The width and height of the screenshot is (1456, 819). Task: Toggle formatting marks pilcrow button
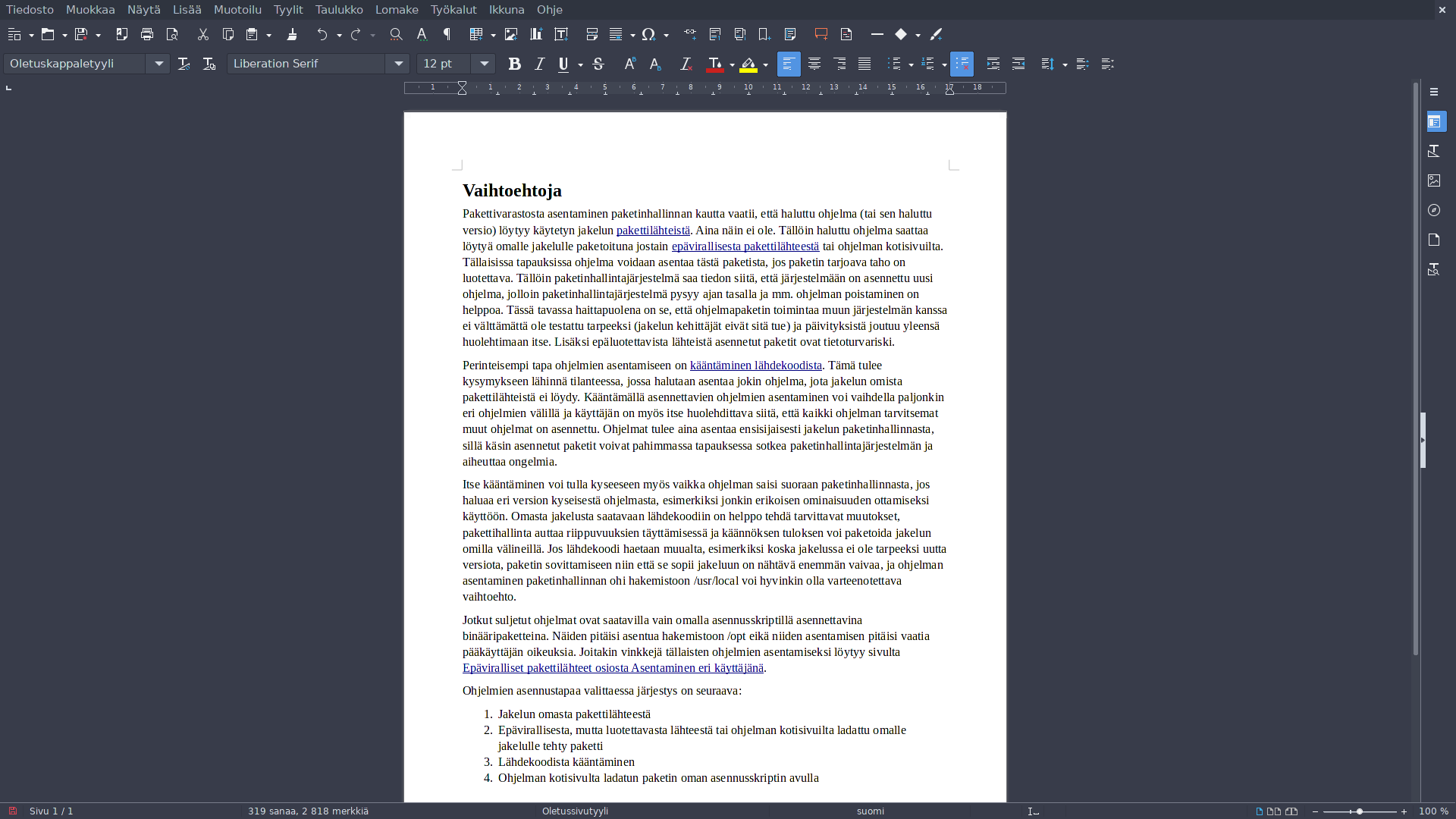pos(447,34)
